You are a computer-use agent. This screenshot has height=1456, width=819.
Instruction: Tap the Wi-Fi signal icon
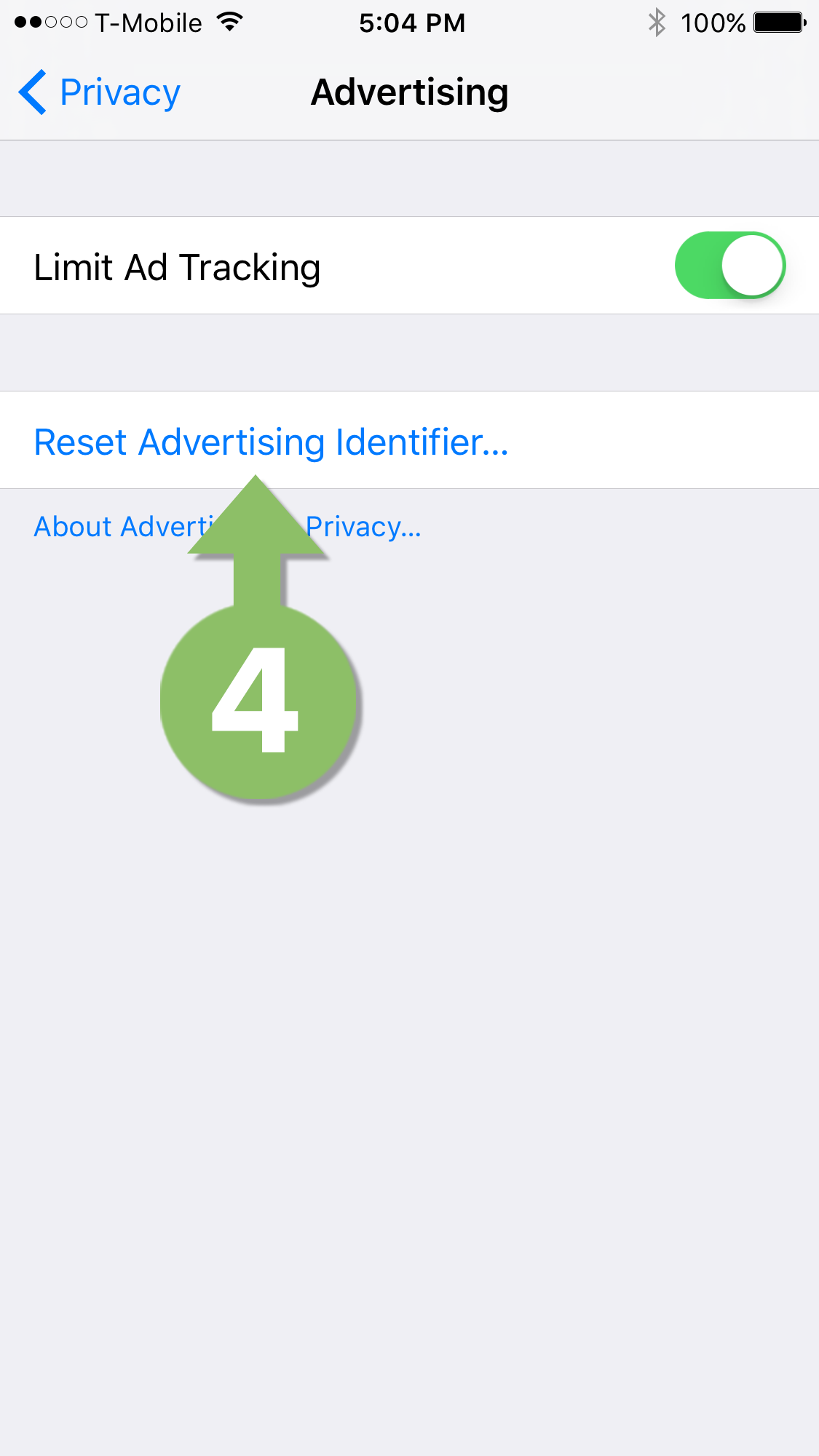pos(229,22)
